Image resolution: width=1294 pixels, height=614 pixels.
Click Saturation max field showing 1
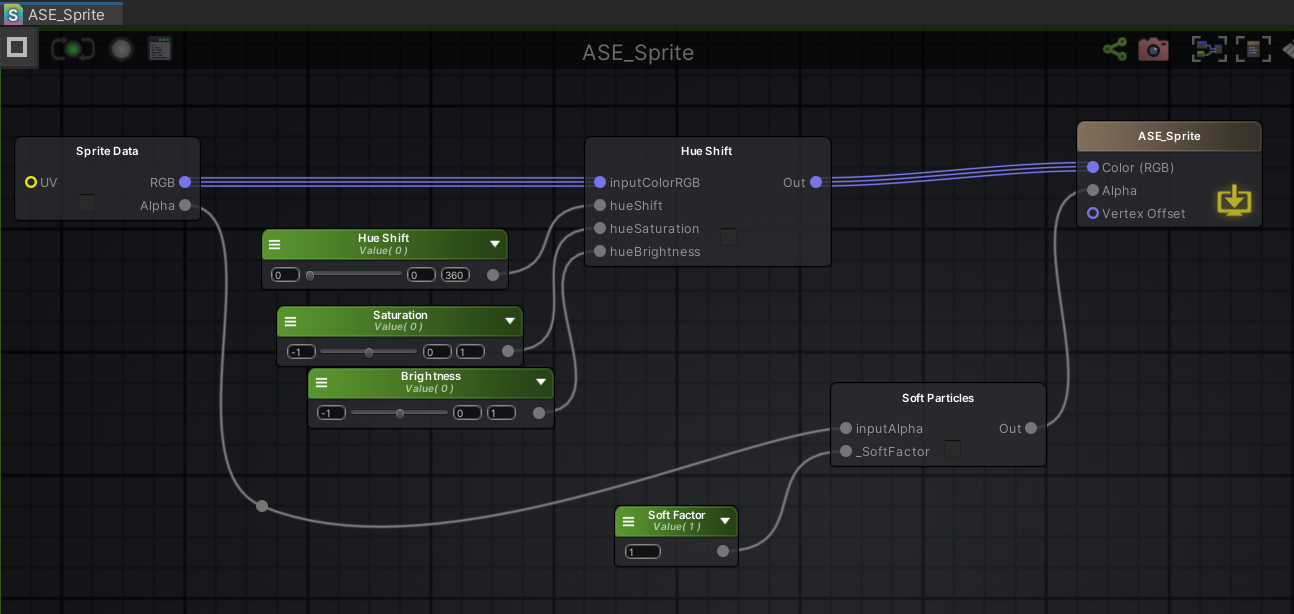(471, 352)
